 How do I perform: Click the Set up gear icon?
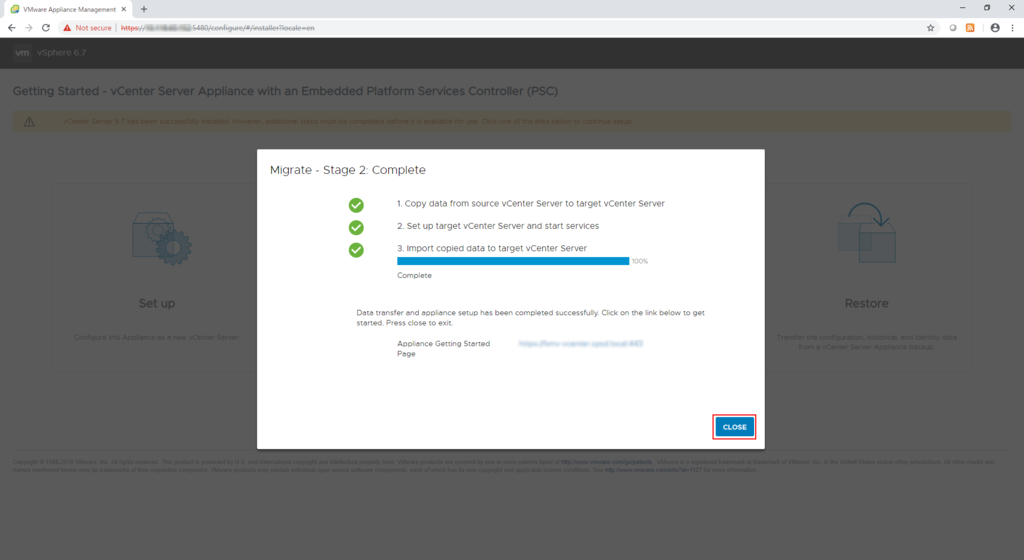(x=161, y=238)
